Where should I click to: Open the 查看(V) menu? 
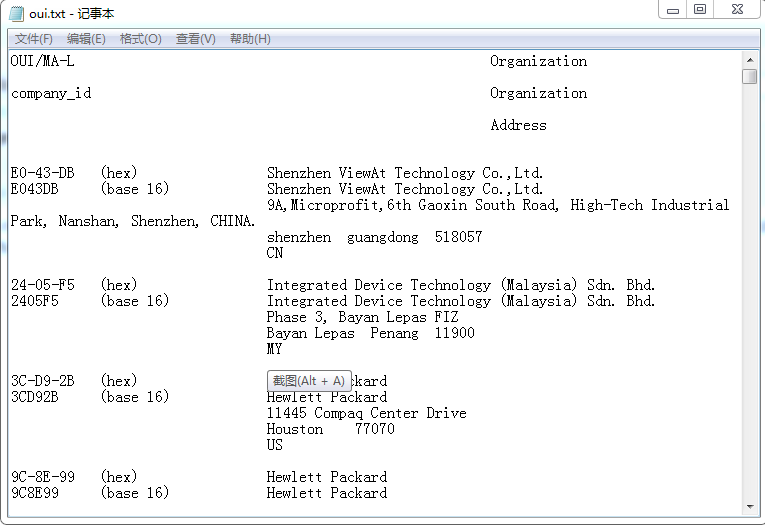point(195,39)
